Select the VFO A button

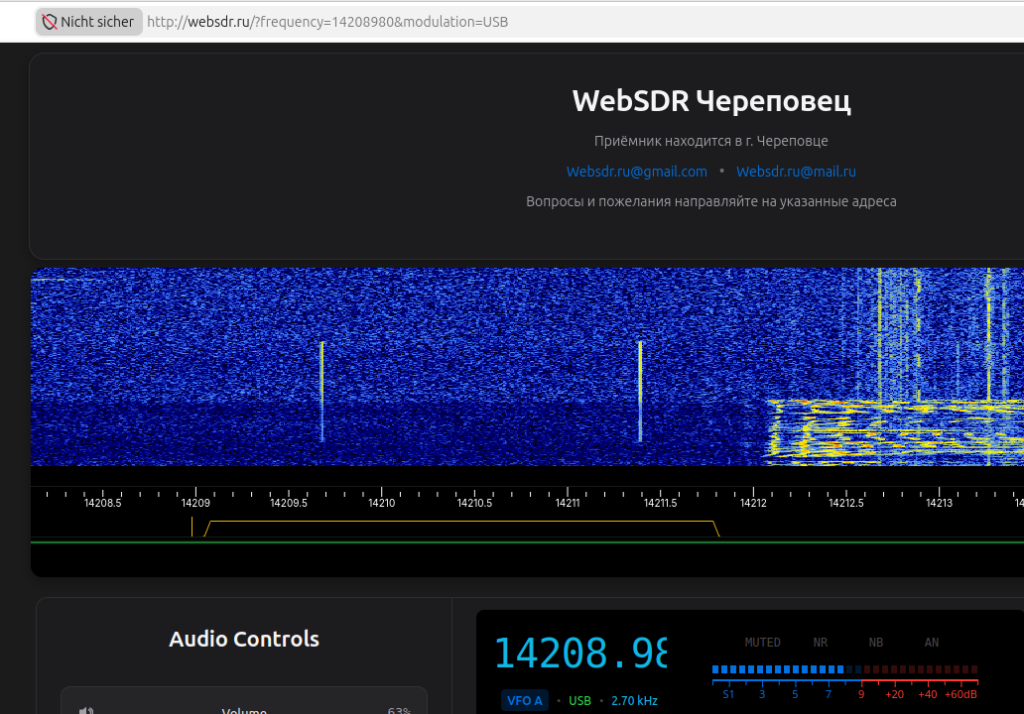pos(524,700)
